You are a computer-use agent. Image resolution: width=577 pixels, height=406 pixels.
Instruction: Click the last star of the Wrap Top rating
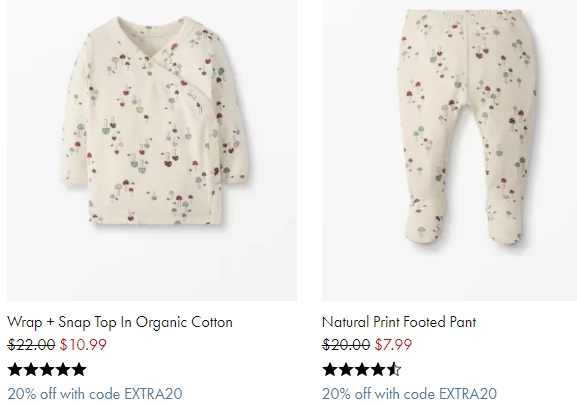(x=79, y=370)
